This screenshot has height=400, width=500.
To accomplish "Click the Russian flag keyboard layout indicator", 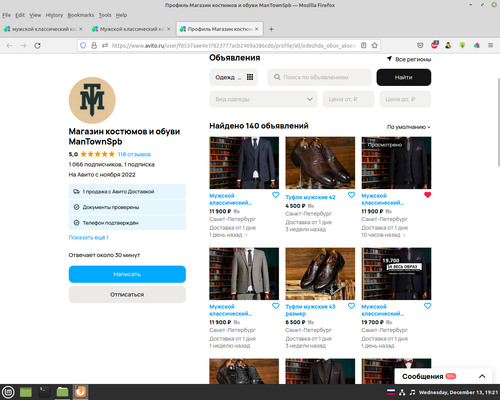I will [x=391, y=392].
